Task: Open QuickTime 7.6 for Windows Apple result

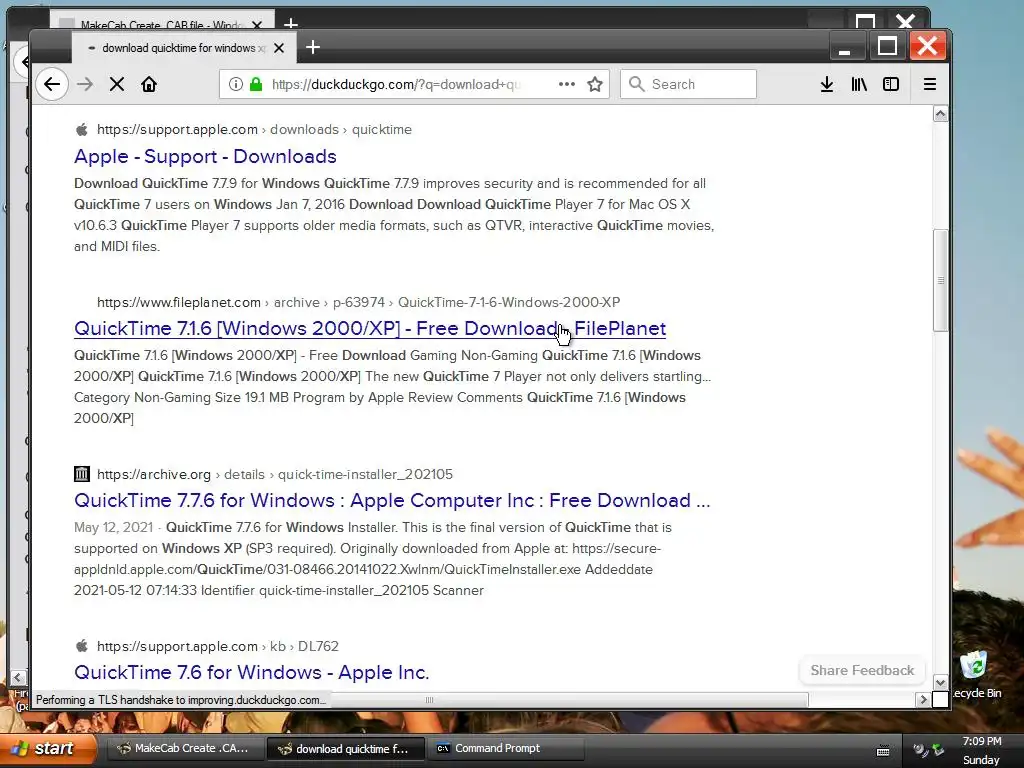Action: (251, 672)
